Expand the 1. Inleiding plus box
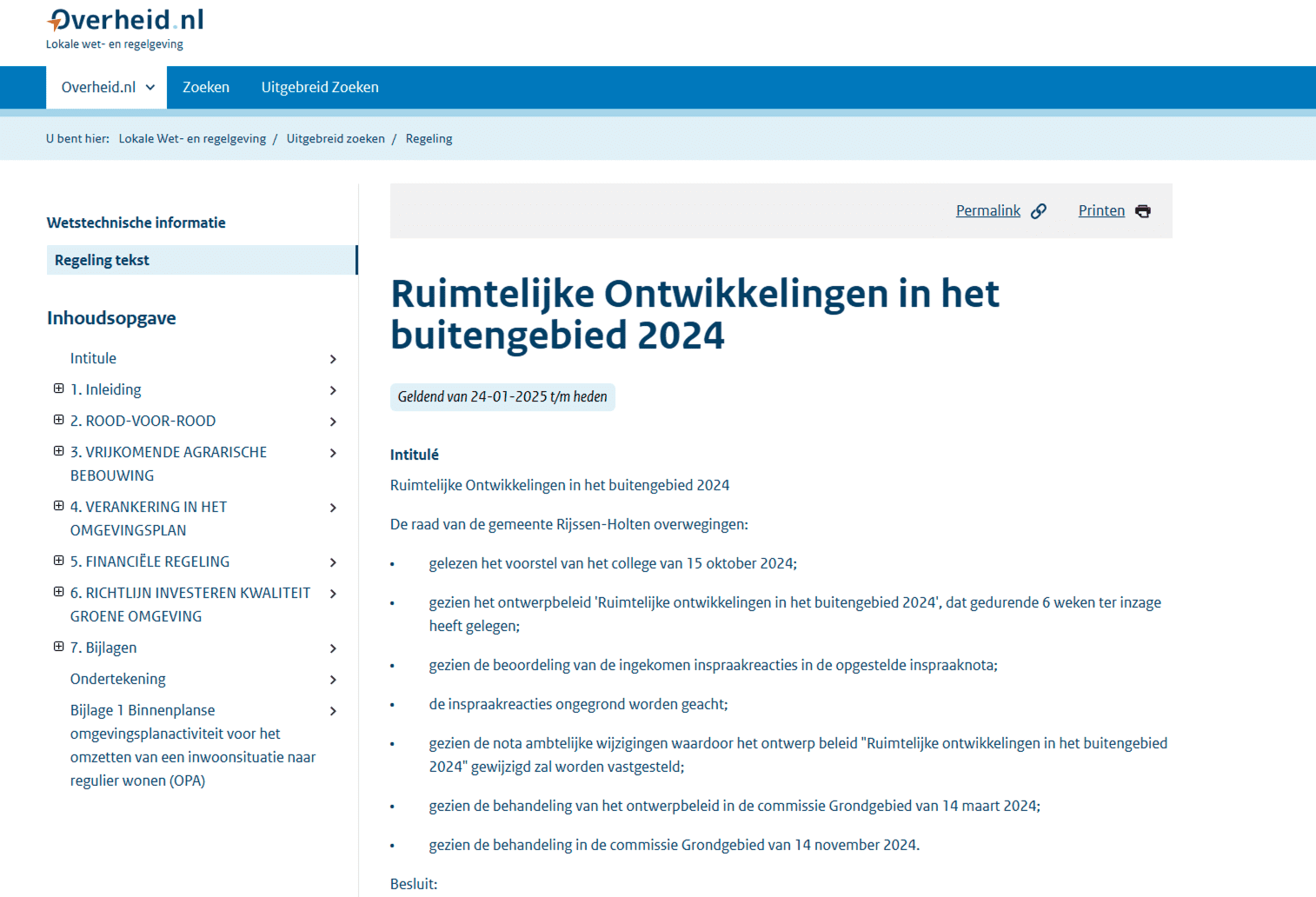 (59, 389)
